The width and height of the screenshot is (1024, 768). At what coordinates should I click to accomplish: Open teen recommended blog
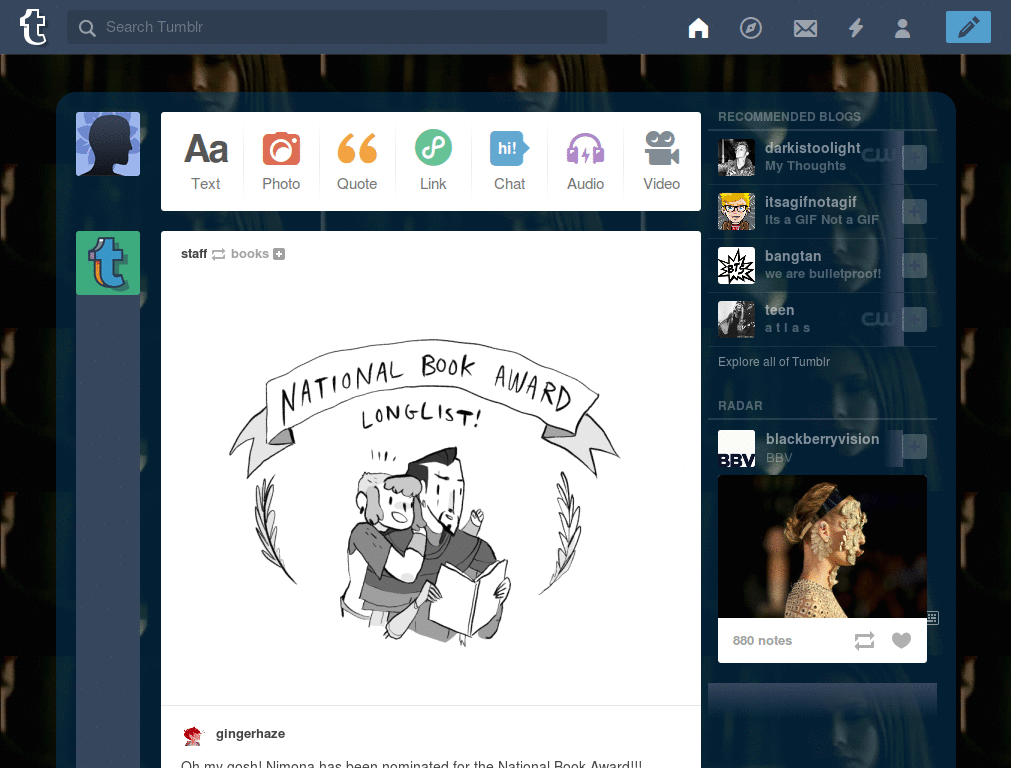tap(779, 310)
